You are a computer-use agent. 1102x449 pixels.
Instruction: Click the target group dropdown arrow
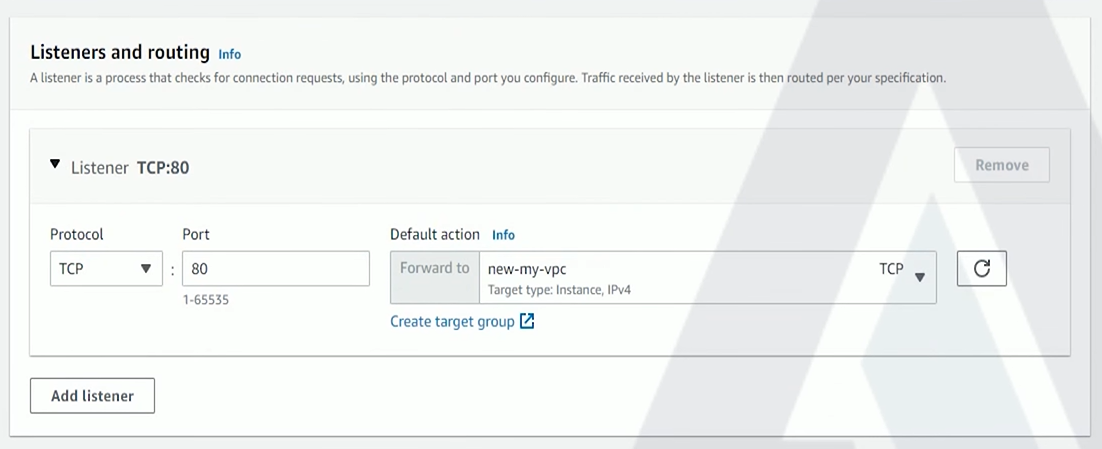[919, 278]
